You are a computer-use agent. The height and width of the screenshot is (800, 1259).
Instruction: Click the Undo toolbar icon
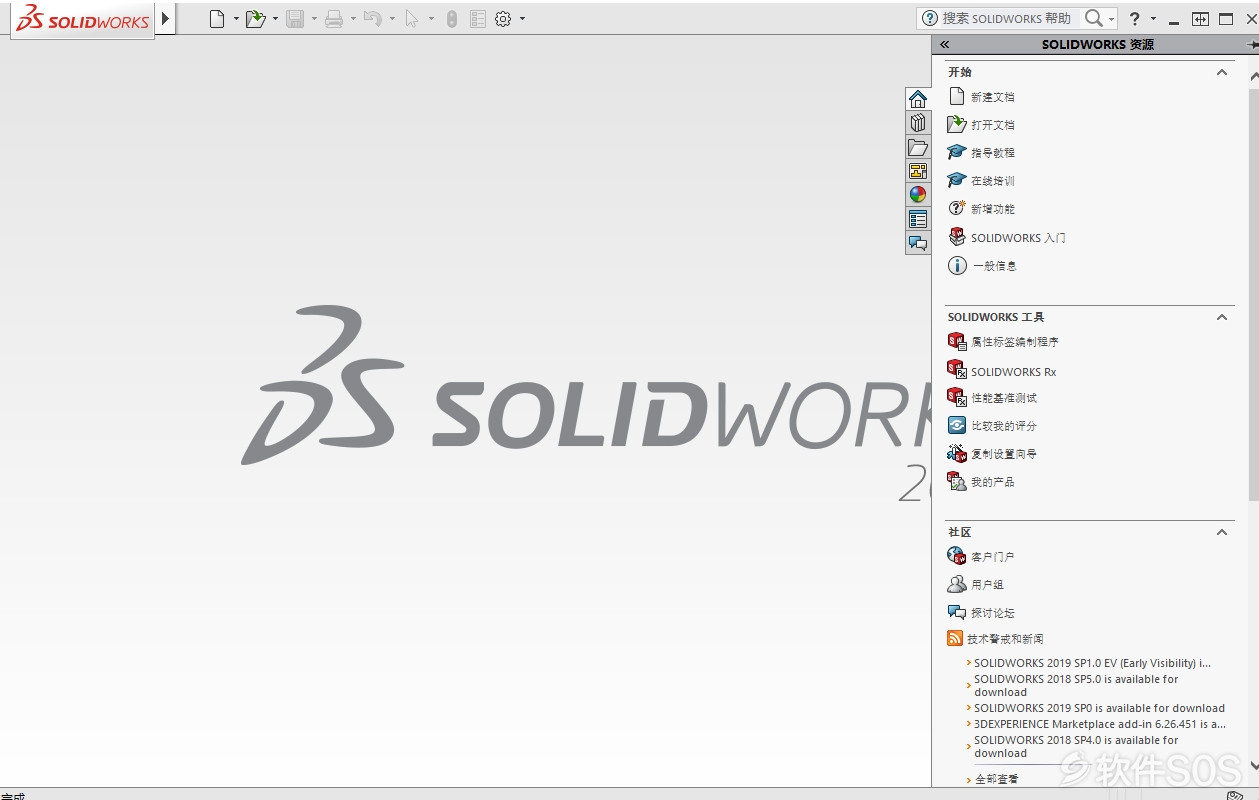tap(373, 19)
